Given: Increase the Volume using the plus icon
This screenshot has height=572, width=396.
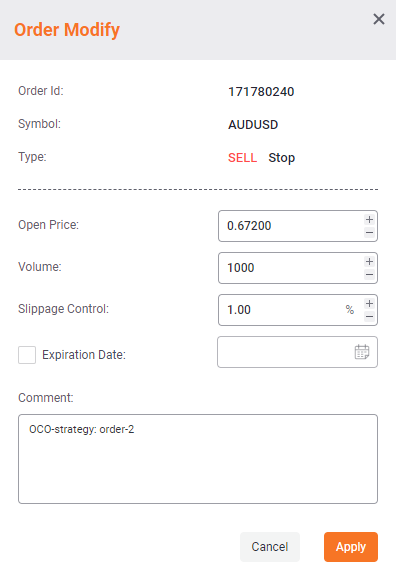Looking at the screenshot, I should [x=369, y=262].
